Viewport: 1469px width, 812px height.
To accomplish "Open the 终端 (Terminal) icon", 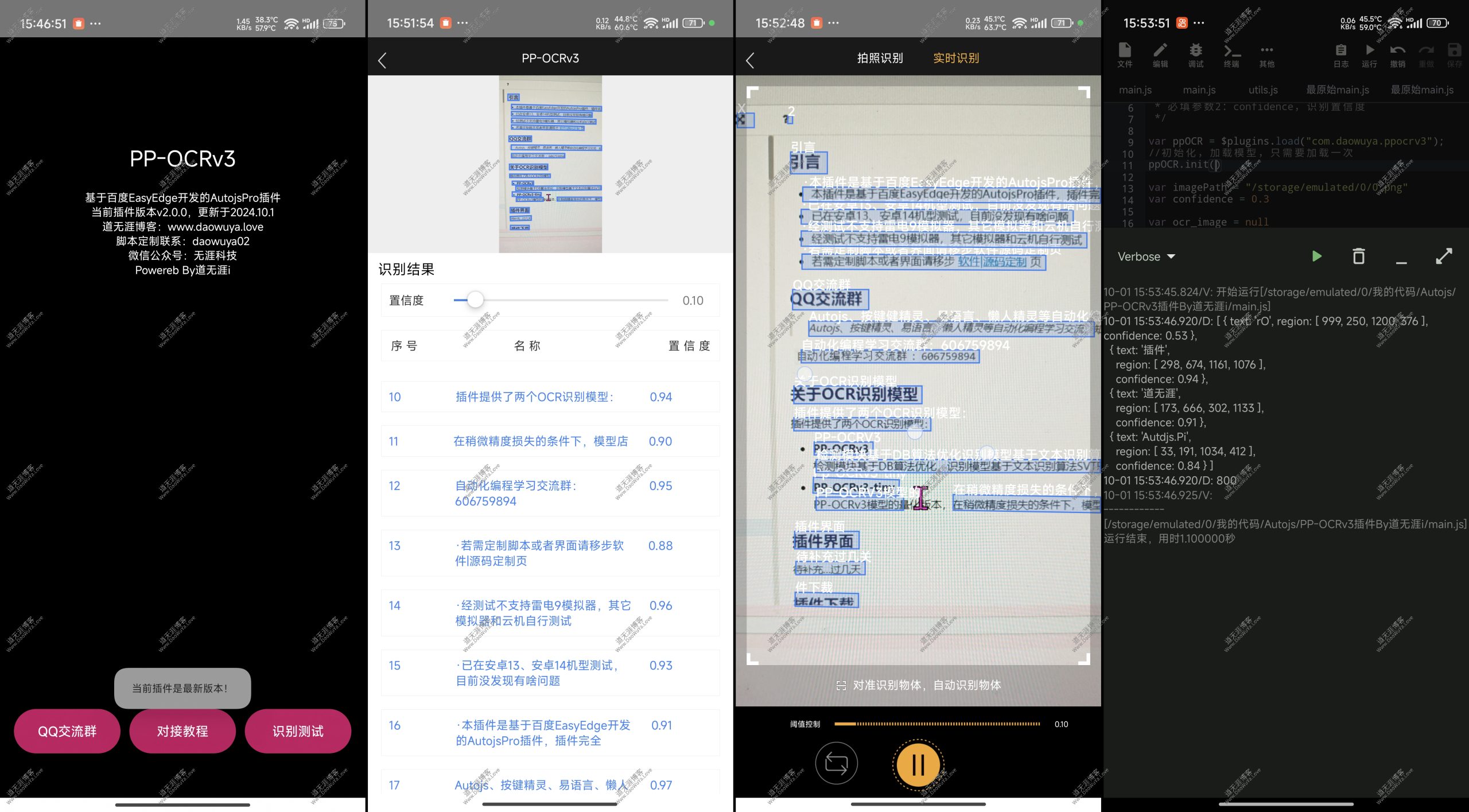I will [1231, 55].
